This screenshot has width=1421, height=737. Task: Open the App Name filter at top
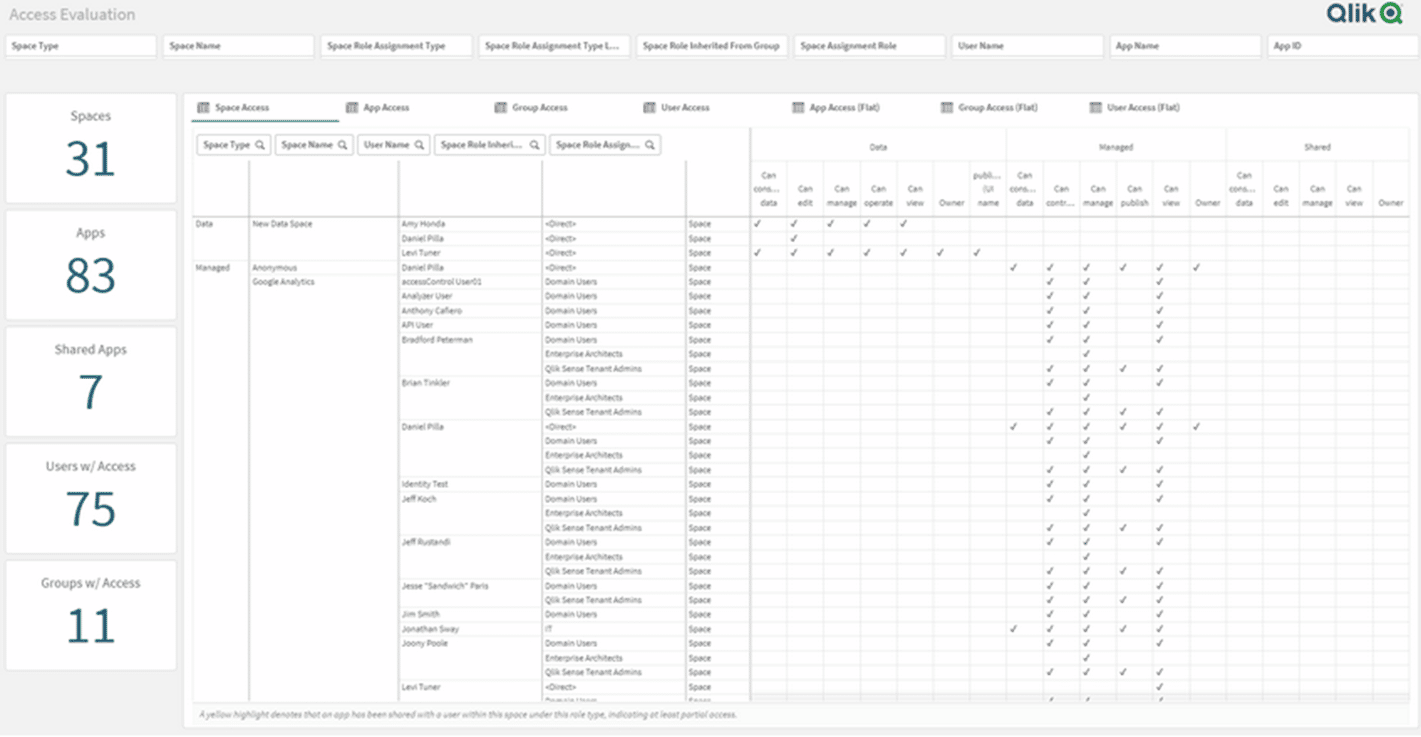[1185, 46]
